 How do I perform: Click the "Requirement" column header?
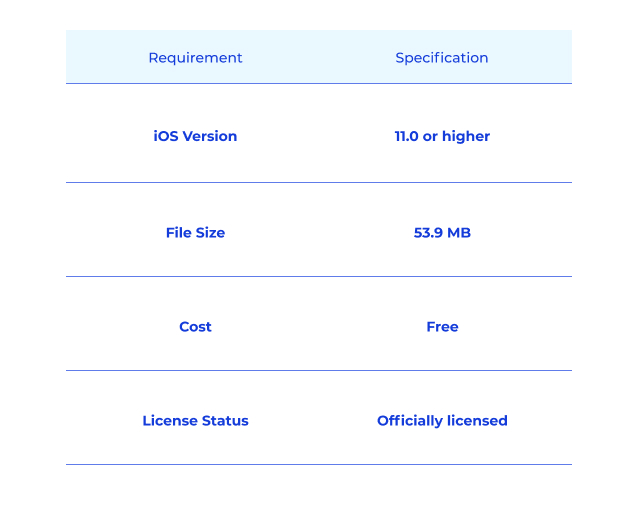[195, 58]
